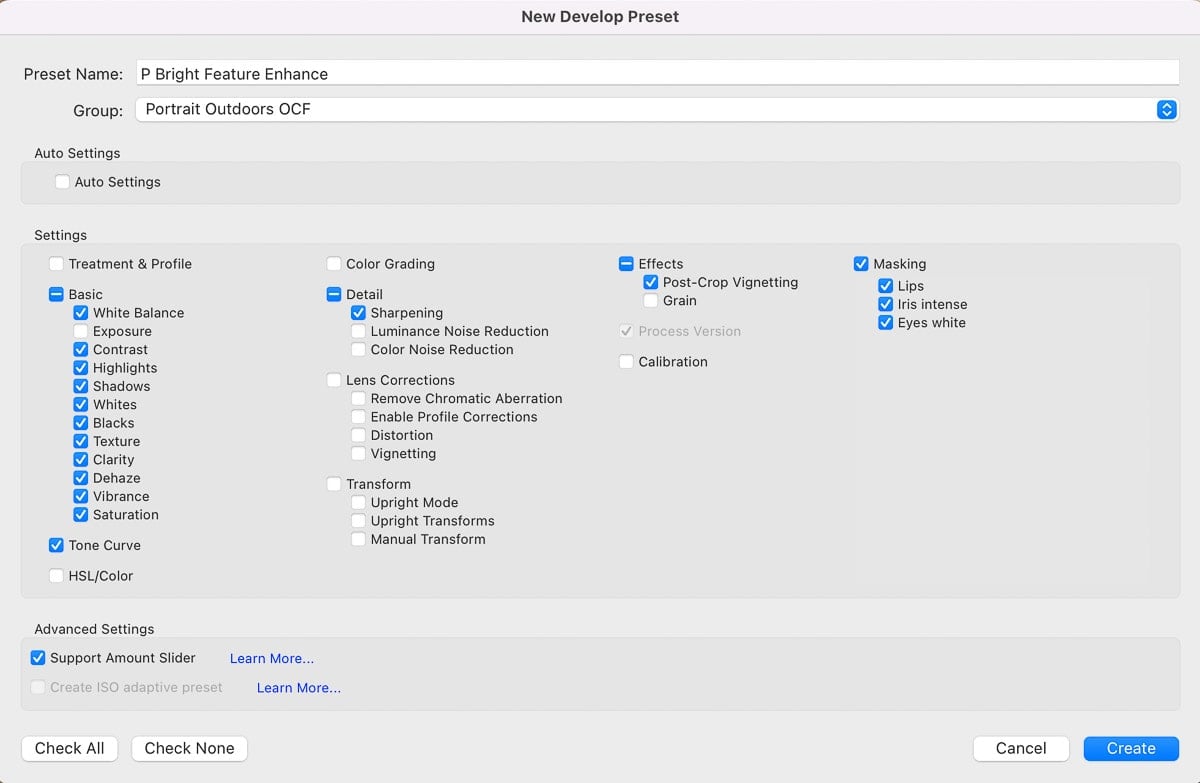1200x783 pixels.
Task: Enable Upright Transforms
Action: tap(358, 521)
